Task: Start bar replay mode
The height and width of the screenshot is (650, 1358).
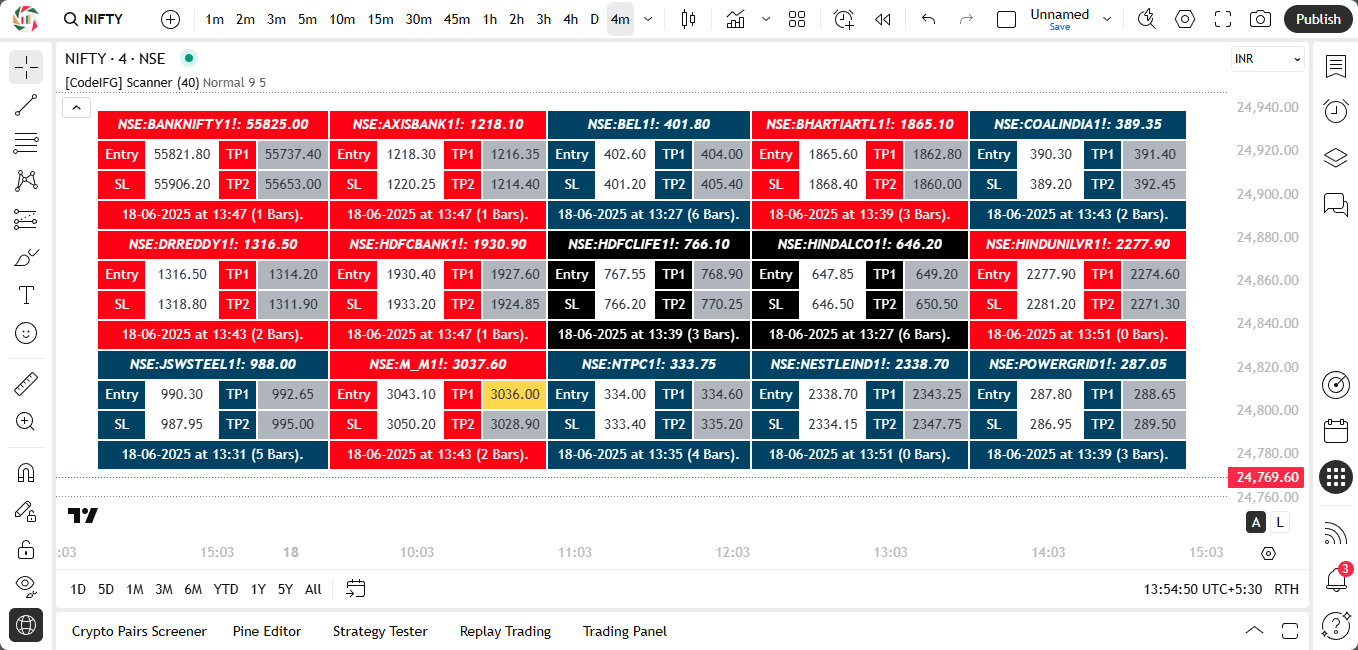Action: (x=883, y=19)
